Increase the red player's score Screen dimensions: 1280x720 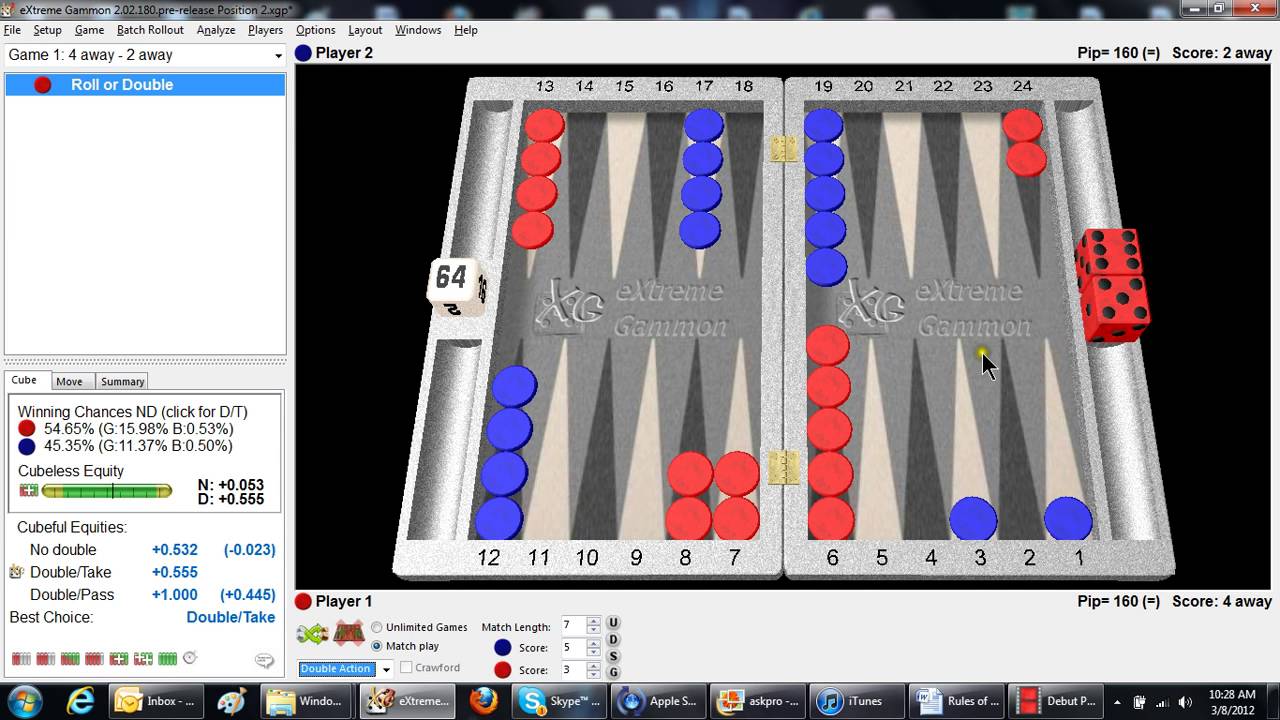(593, 665)
